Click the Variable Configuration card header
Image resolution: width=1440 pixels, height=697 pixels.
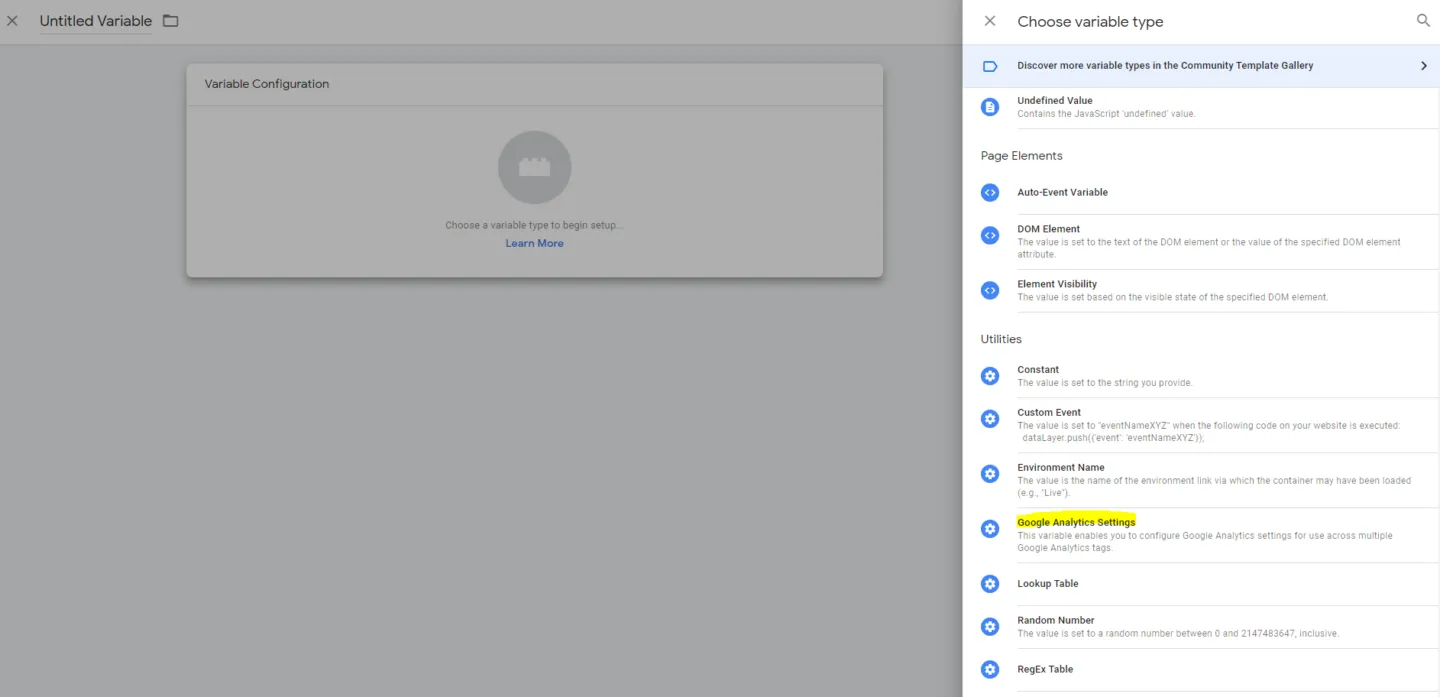(534, 84)
